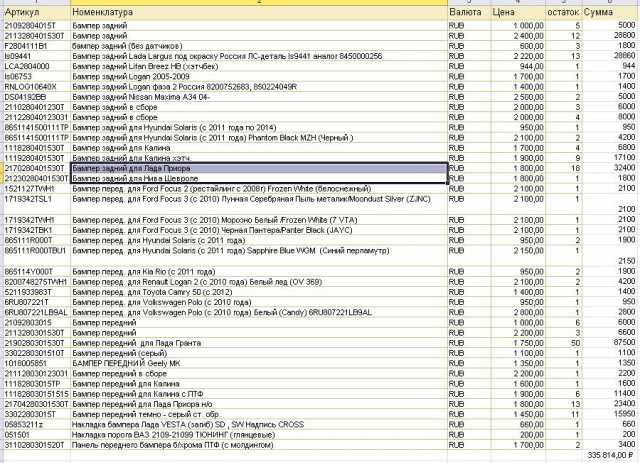Select Renault Logan 2 Белый лед cell
This screenshot has width=640, height=463.
coord(259,282)
